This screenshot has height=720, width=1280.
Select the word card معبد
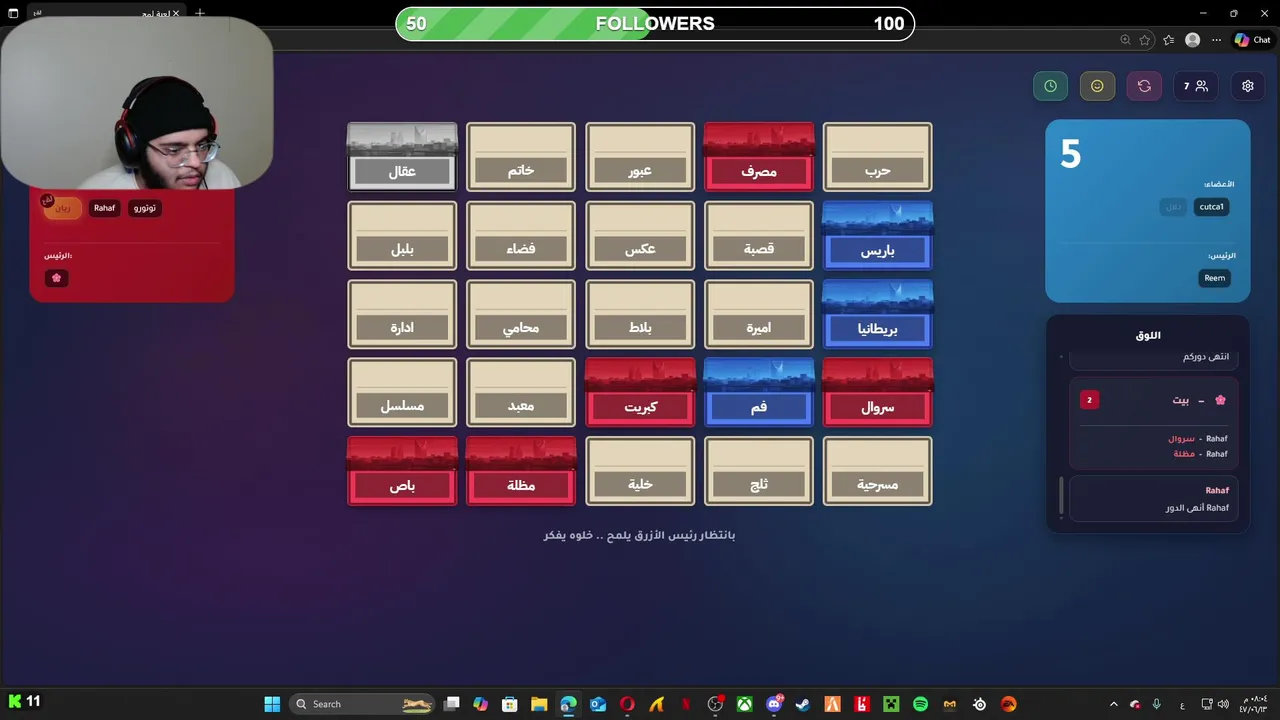521,393
